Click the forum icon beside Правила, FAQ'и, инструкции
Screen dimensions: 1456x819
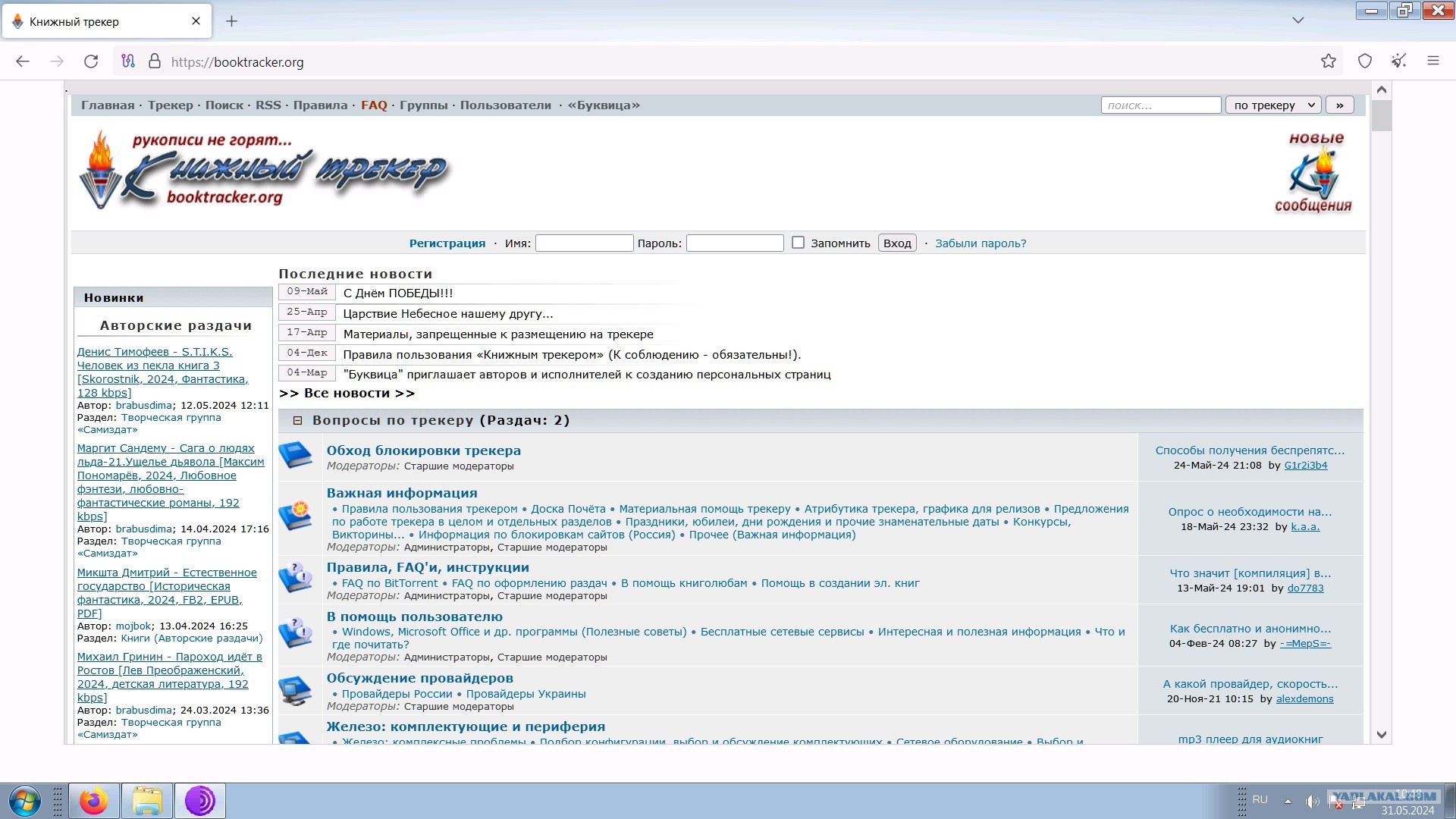(296, 578)
